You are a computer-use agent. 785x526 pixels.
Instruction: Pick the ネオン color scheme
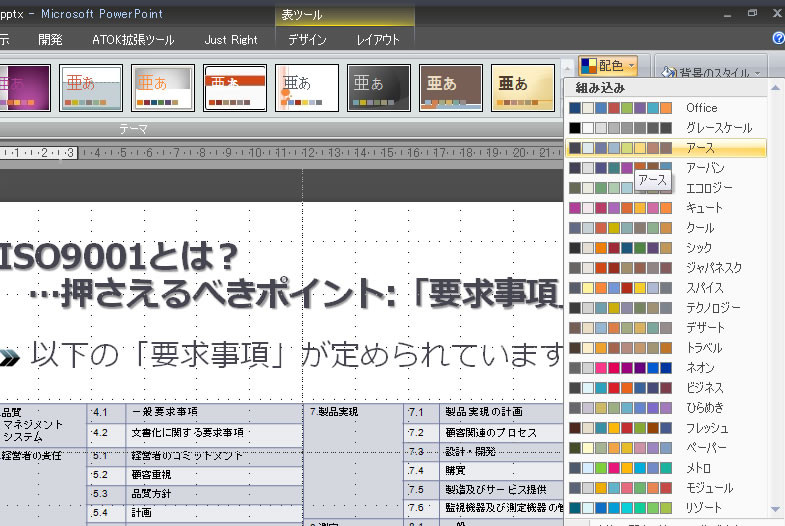tap(666, 368)
